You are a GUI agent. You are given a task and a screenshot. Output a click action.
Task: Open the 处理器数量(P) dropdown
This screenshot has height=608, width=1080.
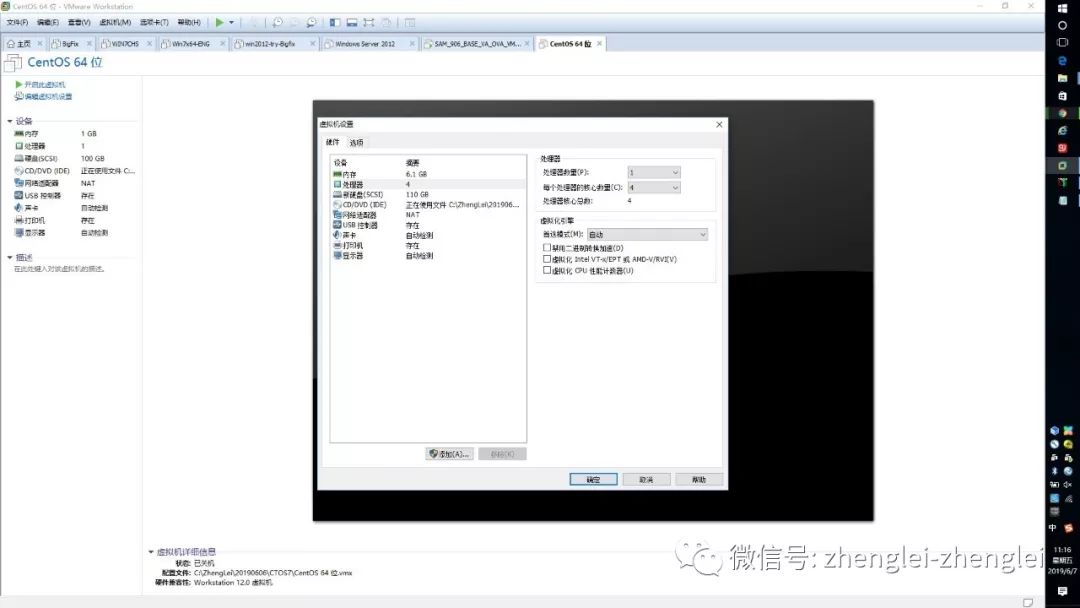[x=654, y=172]
